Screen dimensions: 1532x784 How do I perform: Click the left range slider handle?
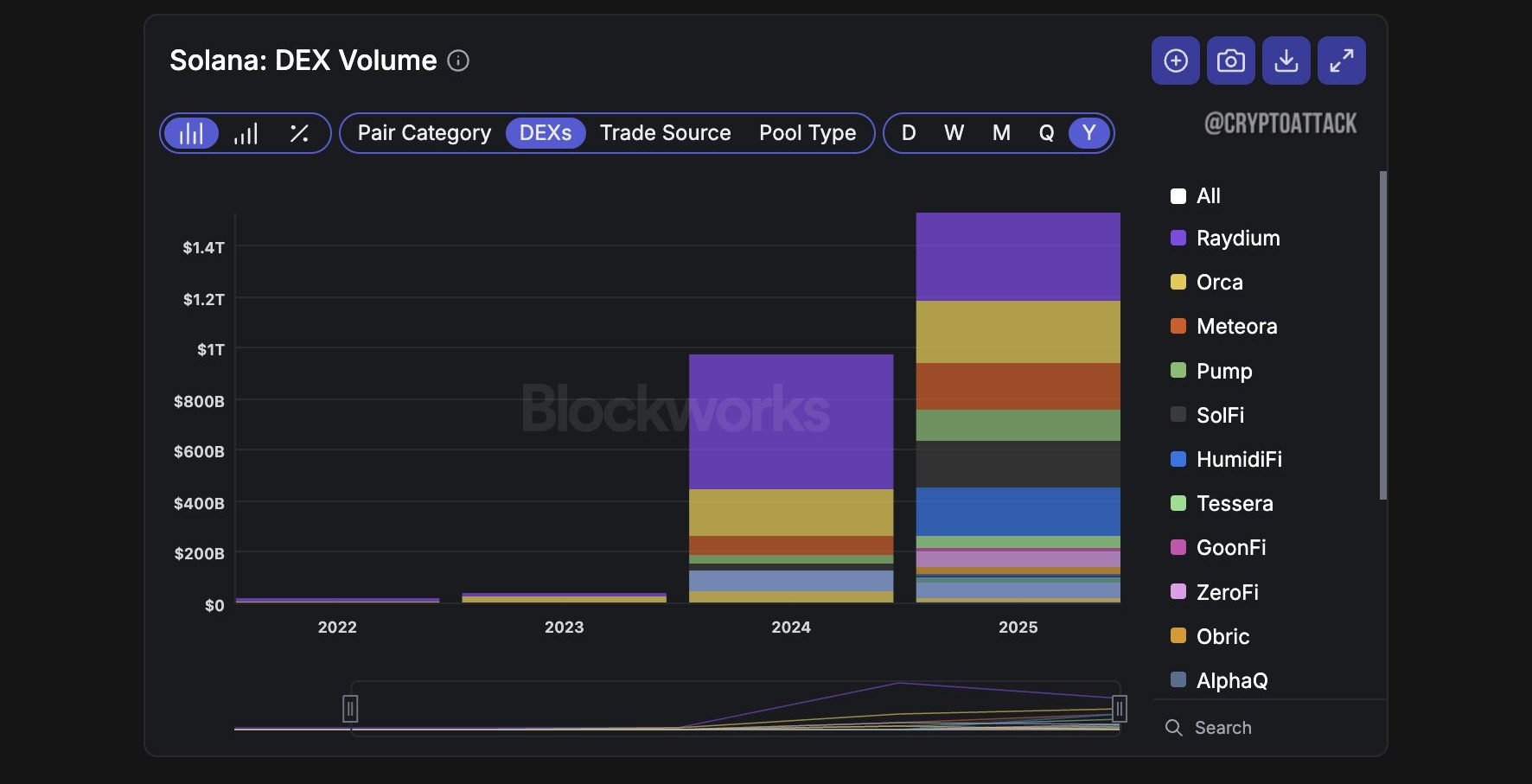[350, 709]
